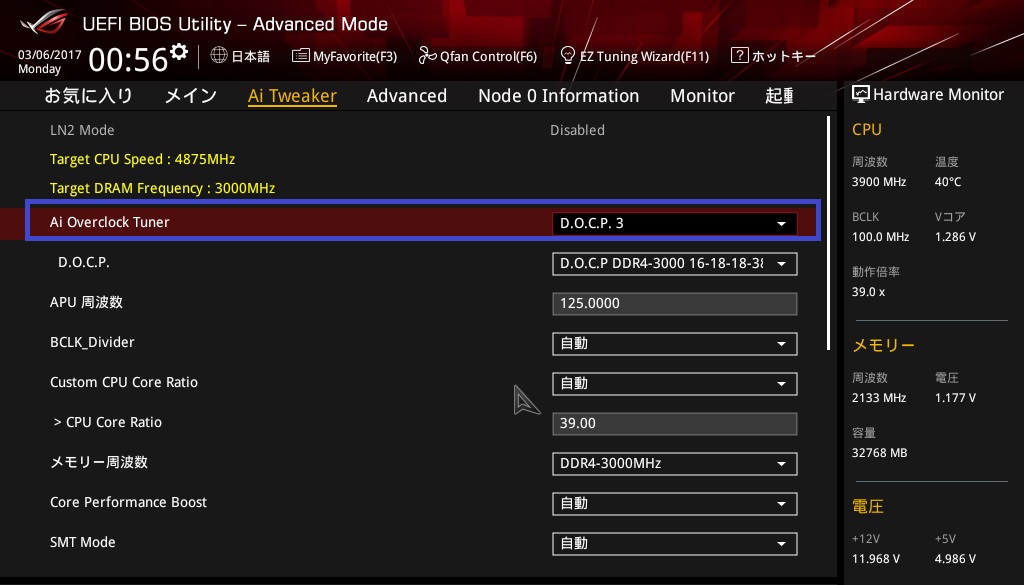Image resolution: width=1024 pixels, height=585 pixels.
Task: Click memory voltage 1.177 V value
Action: [x=955, y=398]
